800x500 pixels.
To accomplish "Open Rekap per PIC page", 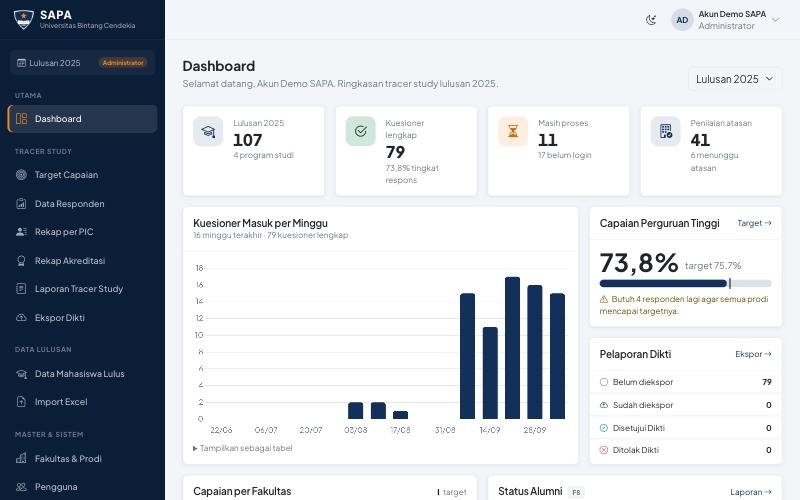I will (x=83, y=232).
